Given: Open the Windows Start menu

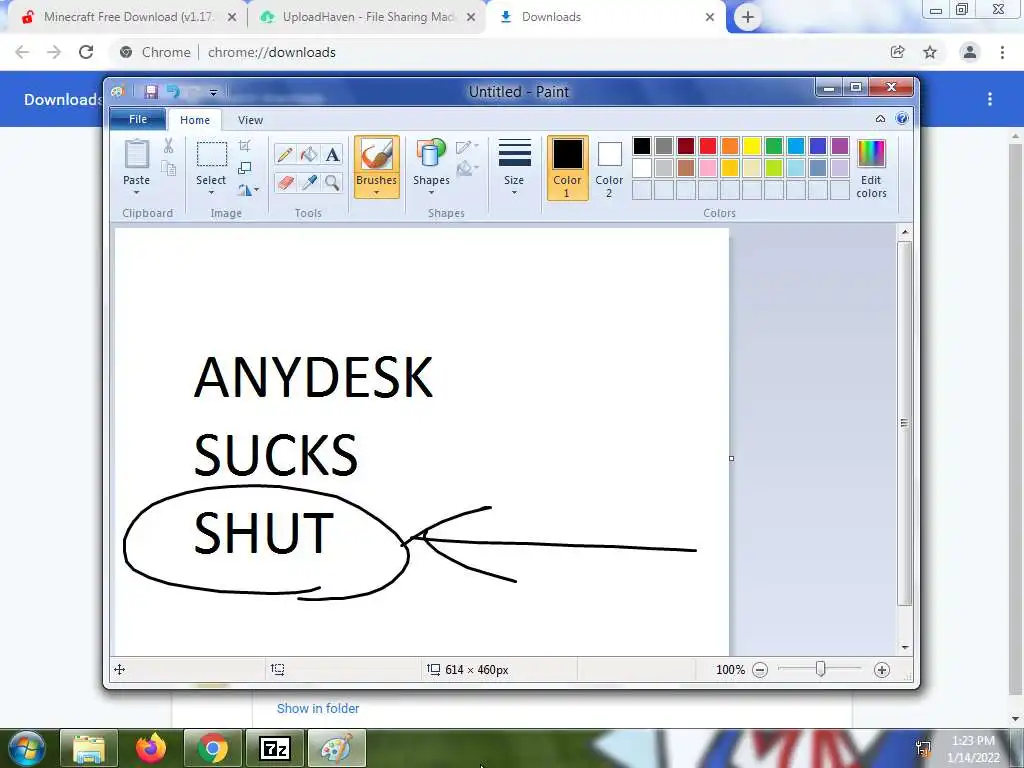Looking at the screenshot, I should tap(26, 748).
